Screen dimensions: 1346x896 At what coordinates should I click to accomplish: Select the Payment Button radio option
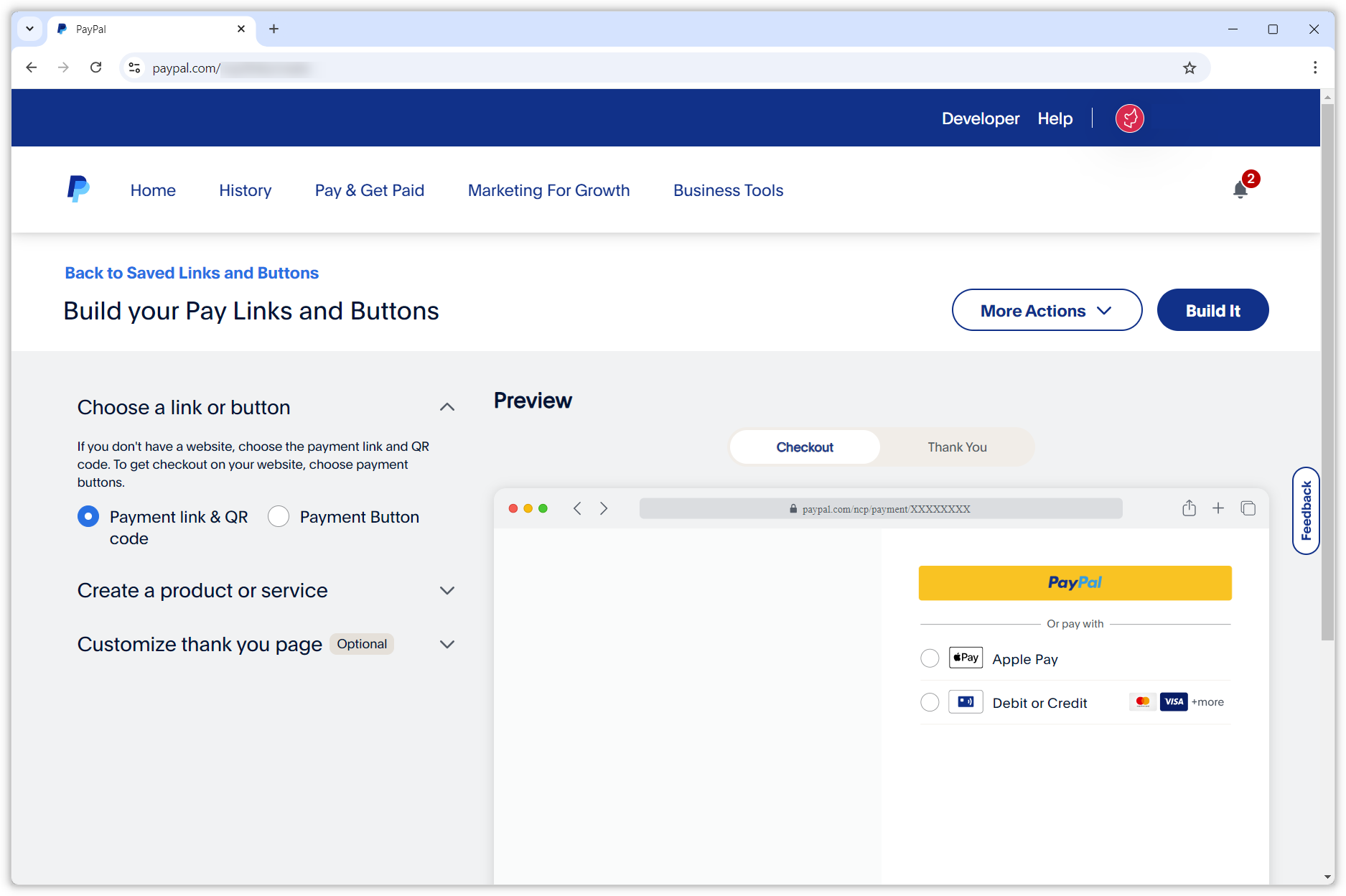coord(279,516)
